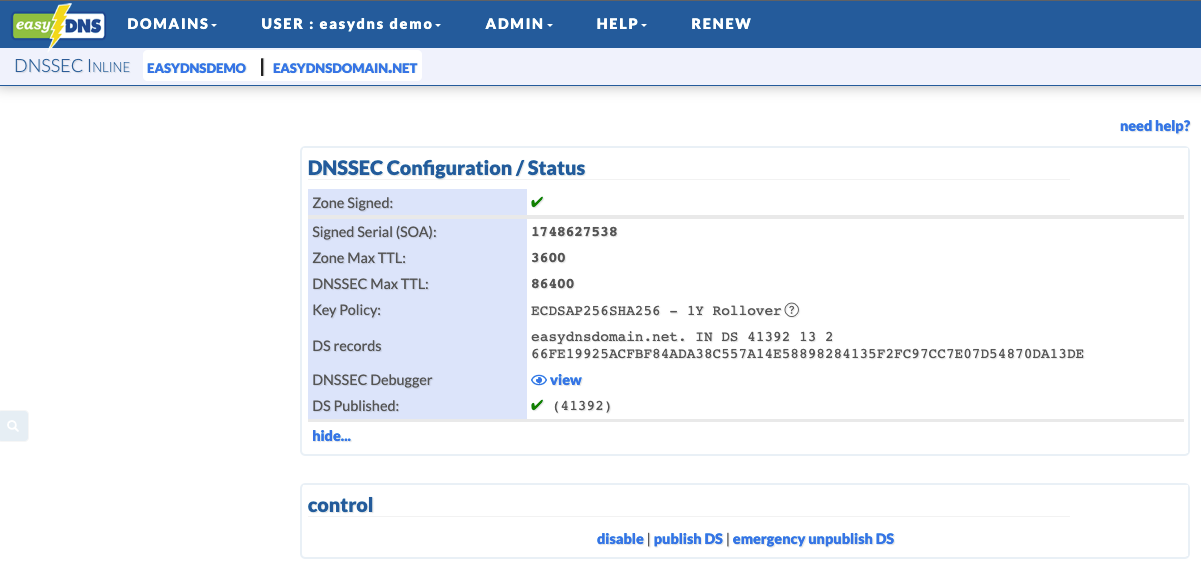Screen dimensions: 1201x572
Task: Click the control section heading
Action: 340,505
